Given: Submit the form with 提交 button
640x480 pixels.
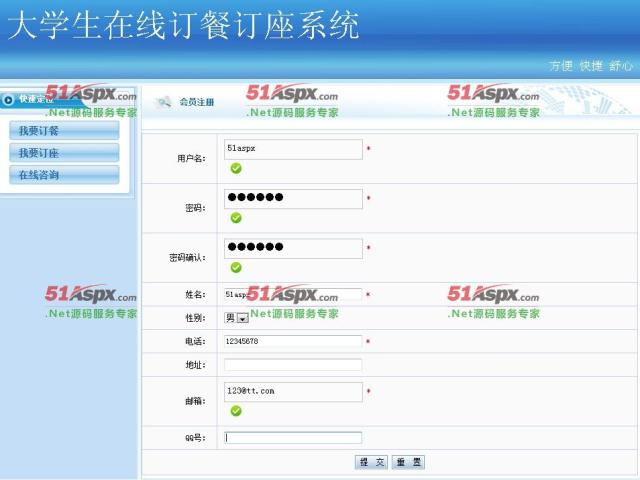Looking at the screenshot, I should pyautogui.click(x=371, y=462).
